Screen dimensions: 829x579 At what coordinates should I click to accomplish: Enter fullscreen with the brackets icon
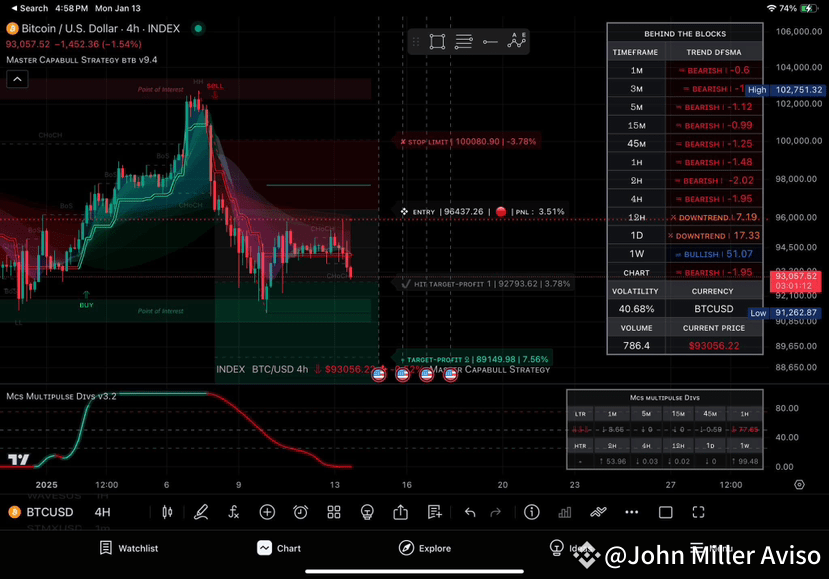[698, 512]
